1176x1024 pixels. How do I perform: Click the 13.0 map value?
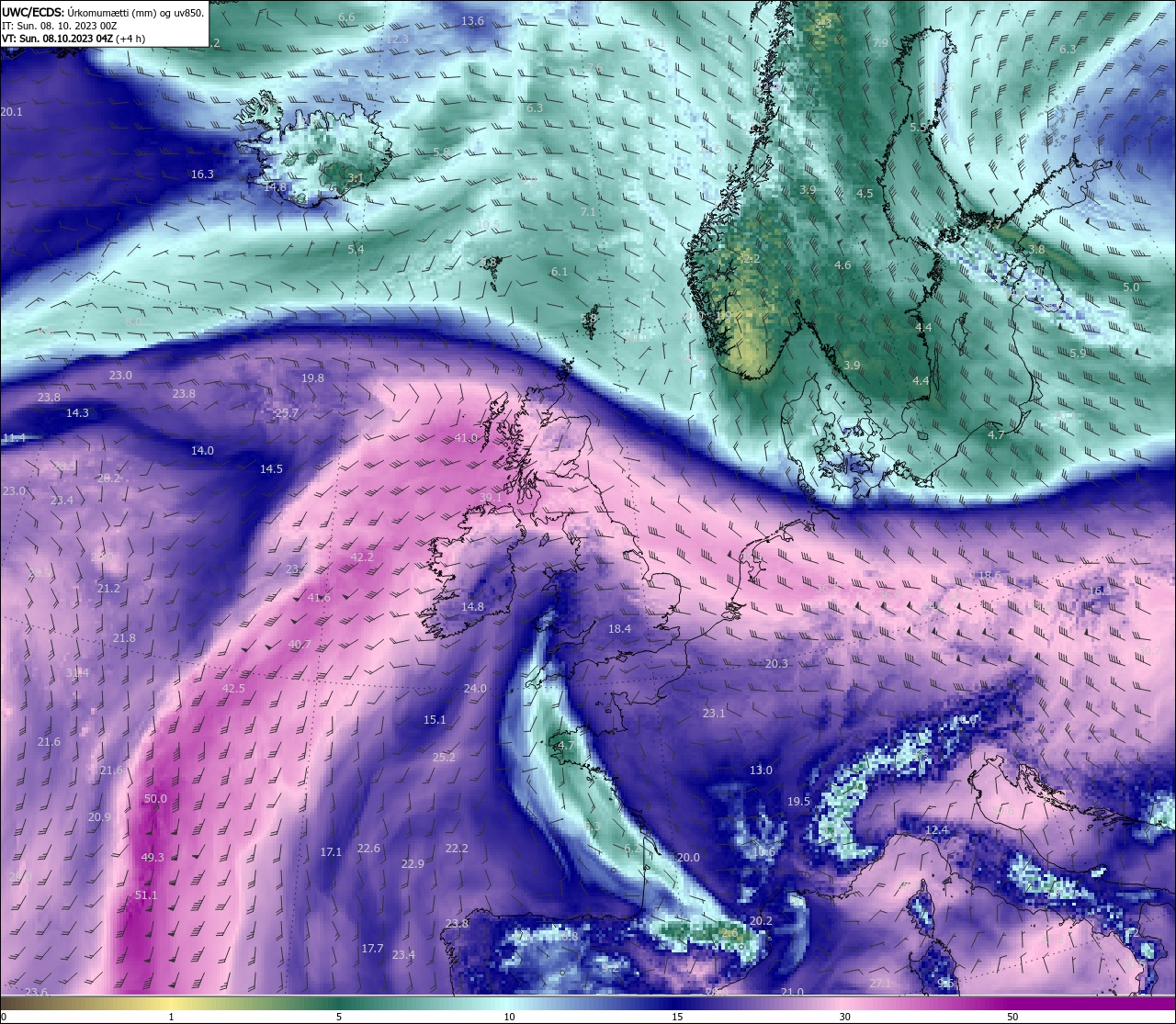tap(761, 771)
